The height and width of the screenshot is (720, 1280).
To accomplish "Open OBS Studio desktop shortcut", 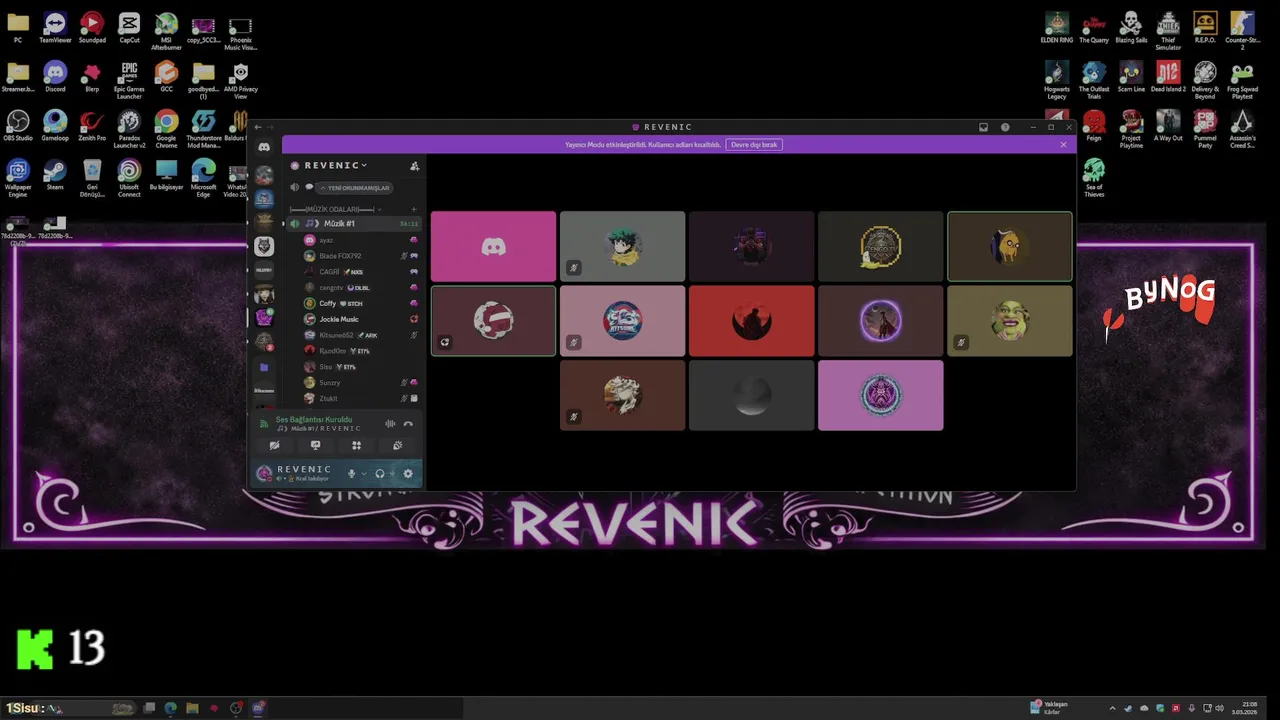I will click(x=18, y=126).
